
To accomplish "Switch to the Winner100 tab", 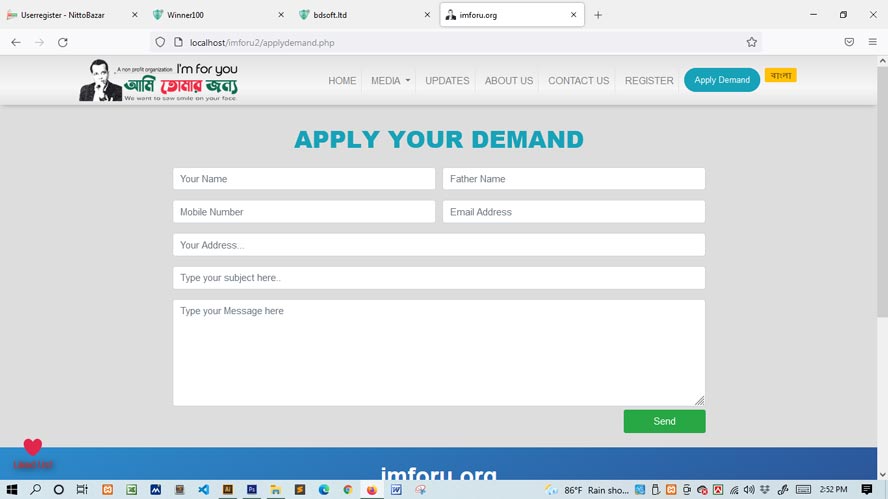I will click(218, 15).
